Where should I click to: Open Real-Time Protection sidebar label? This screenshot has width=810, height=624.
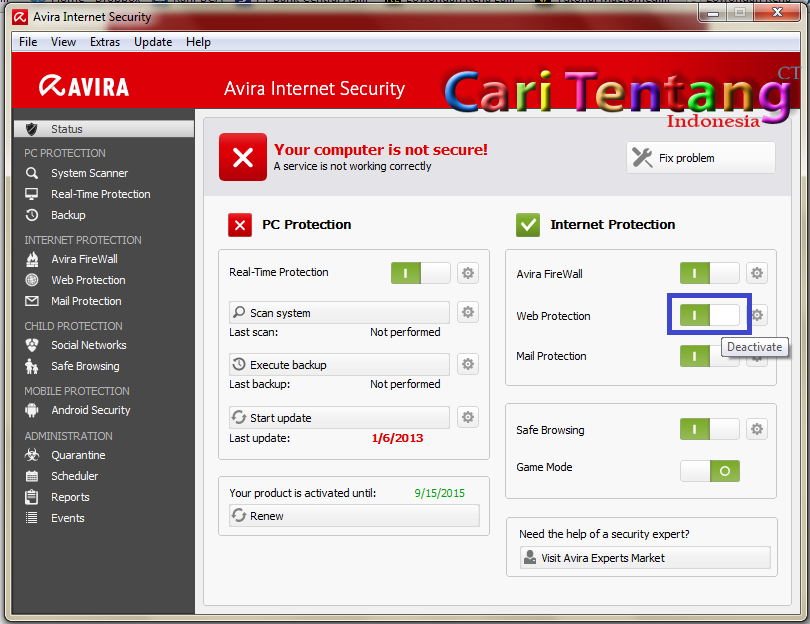point(101,194)
